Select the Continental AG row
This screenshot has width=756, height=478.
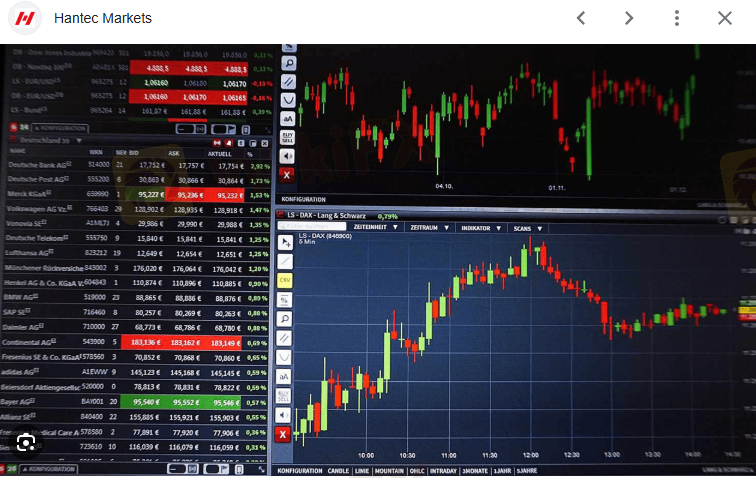point(135,342)
